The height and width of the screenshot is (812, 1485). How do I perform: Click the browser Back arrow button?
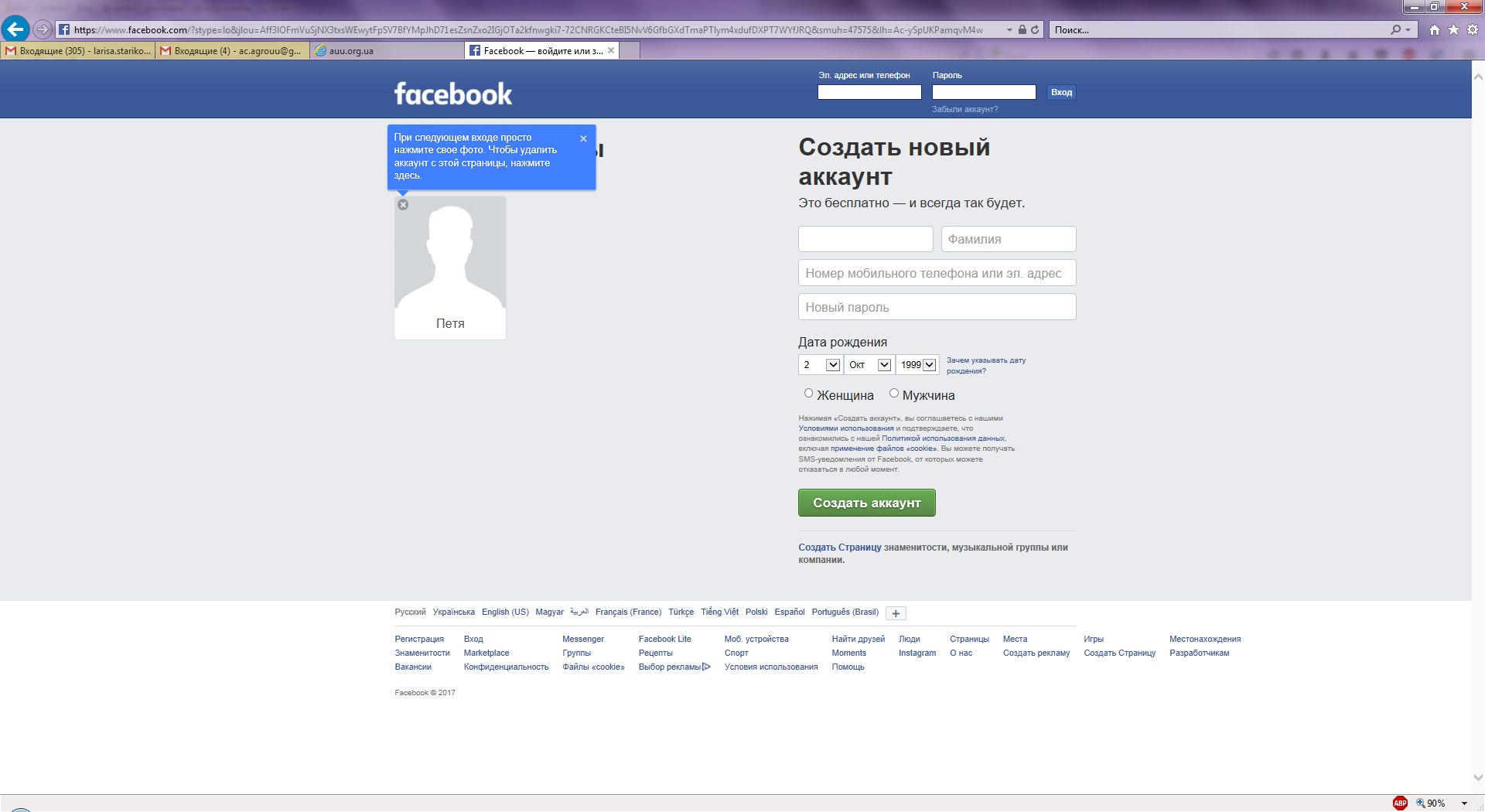15,29
